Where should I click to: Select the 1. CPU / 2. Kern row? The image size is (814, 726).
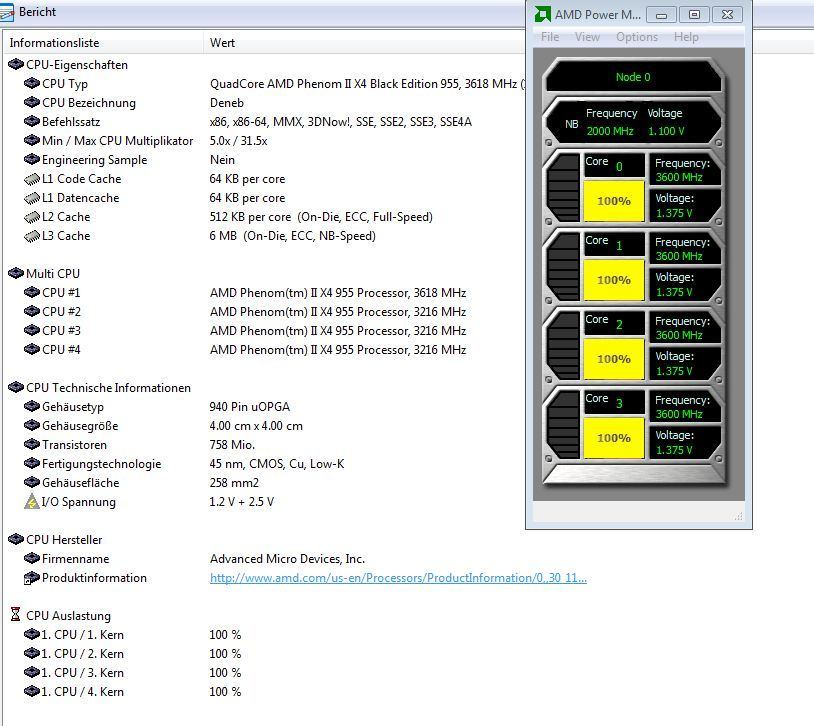pyautogui.click(x=132, y=654)
